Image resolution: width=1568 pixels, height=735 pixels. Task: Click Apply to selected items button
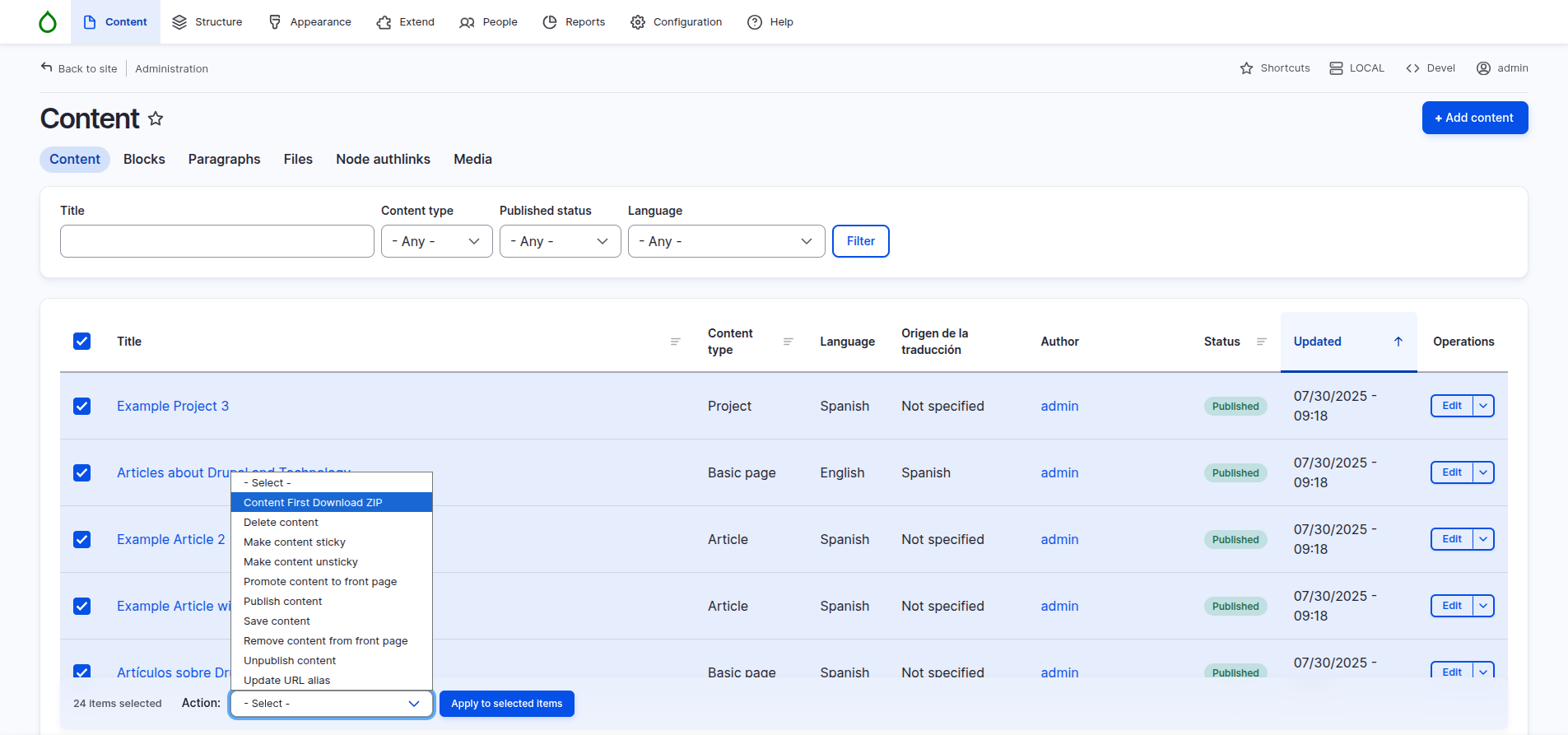point(506,704)
